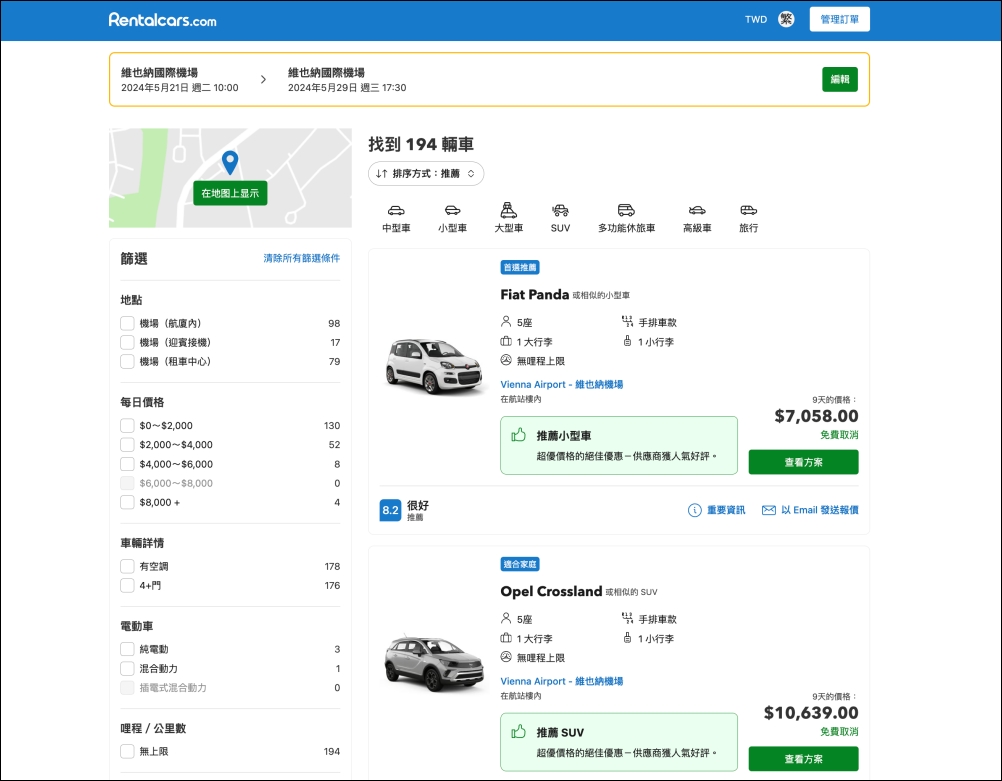Click the map preview thumbnail
The image size is (1002, 781).
[230, 178]
